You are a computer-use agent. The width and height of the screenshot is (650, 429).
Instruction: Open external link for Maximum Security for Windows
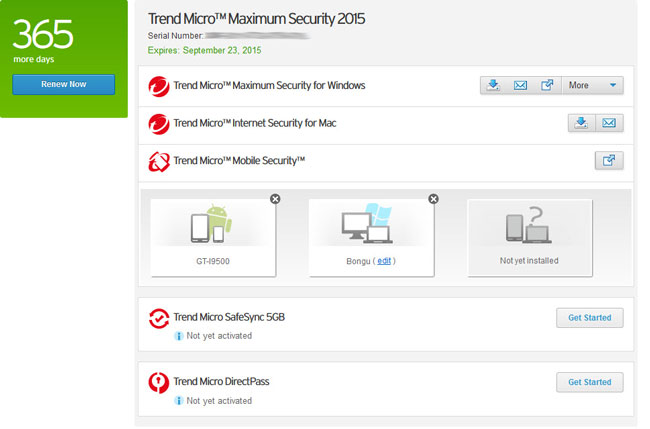547,85
